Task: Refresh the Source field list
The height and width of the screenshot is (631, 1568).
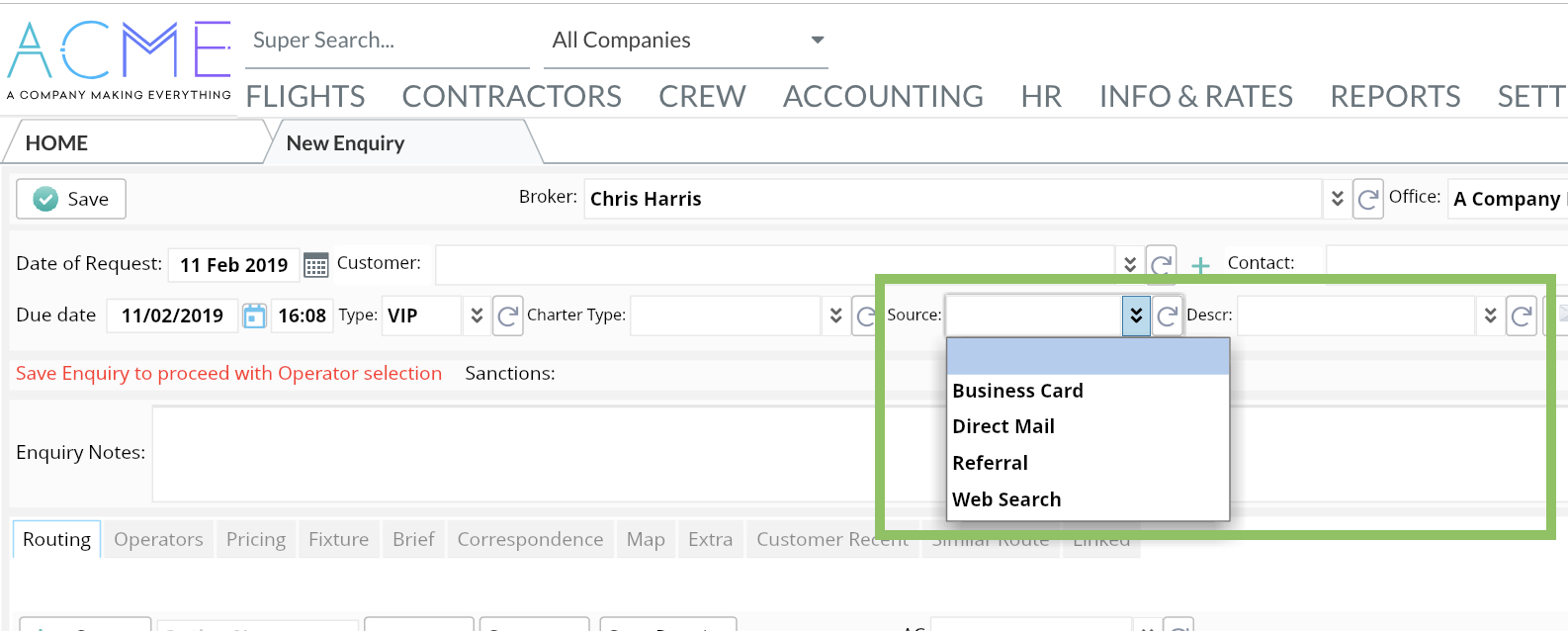Action: point(1167,315)
